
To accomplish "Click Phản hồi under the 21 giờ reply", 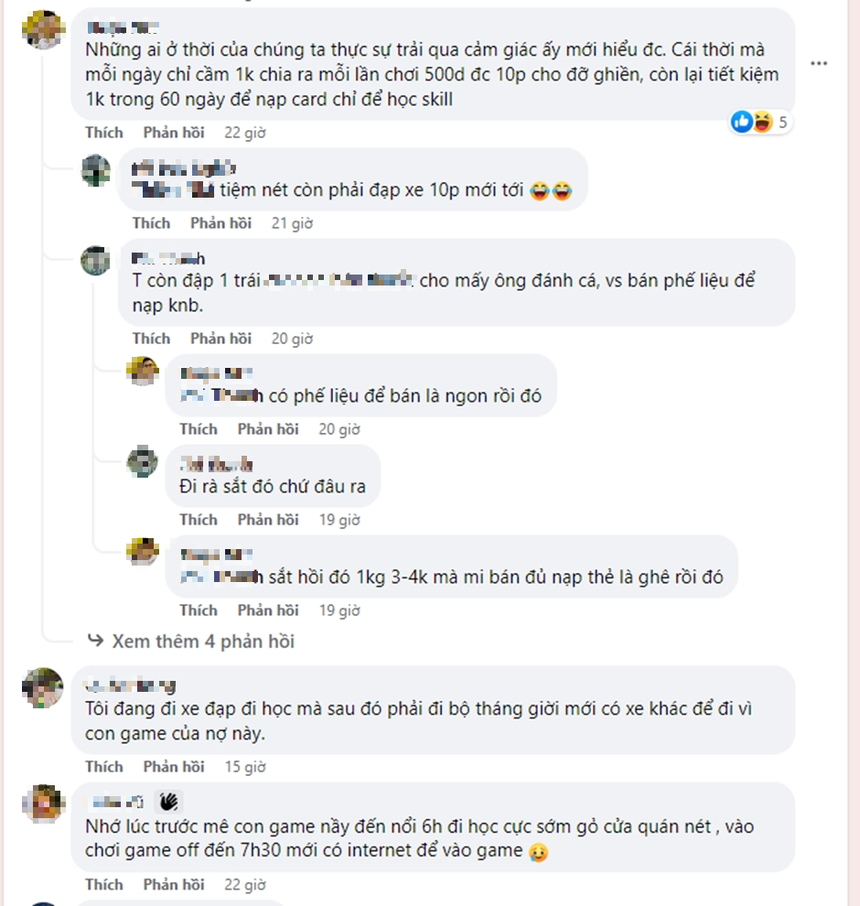I will click(x=221, y=223).
